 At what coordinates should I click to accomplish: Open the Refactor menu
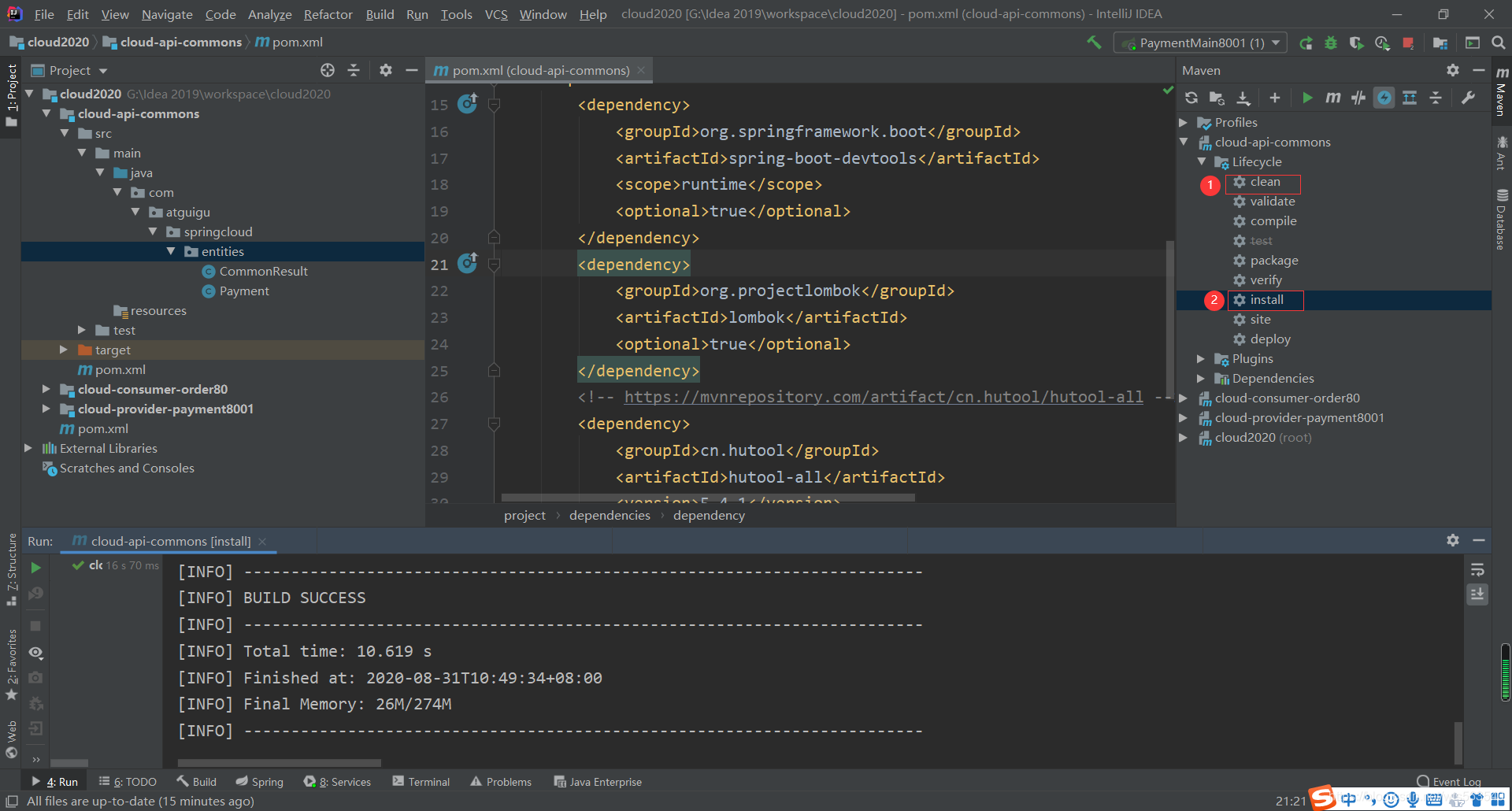click(328, 14)
